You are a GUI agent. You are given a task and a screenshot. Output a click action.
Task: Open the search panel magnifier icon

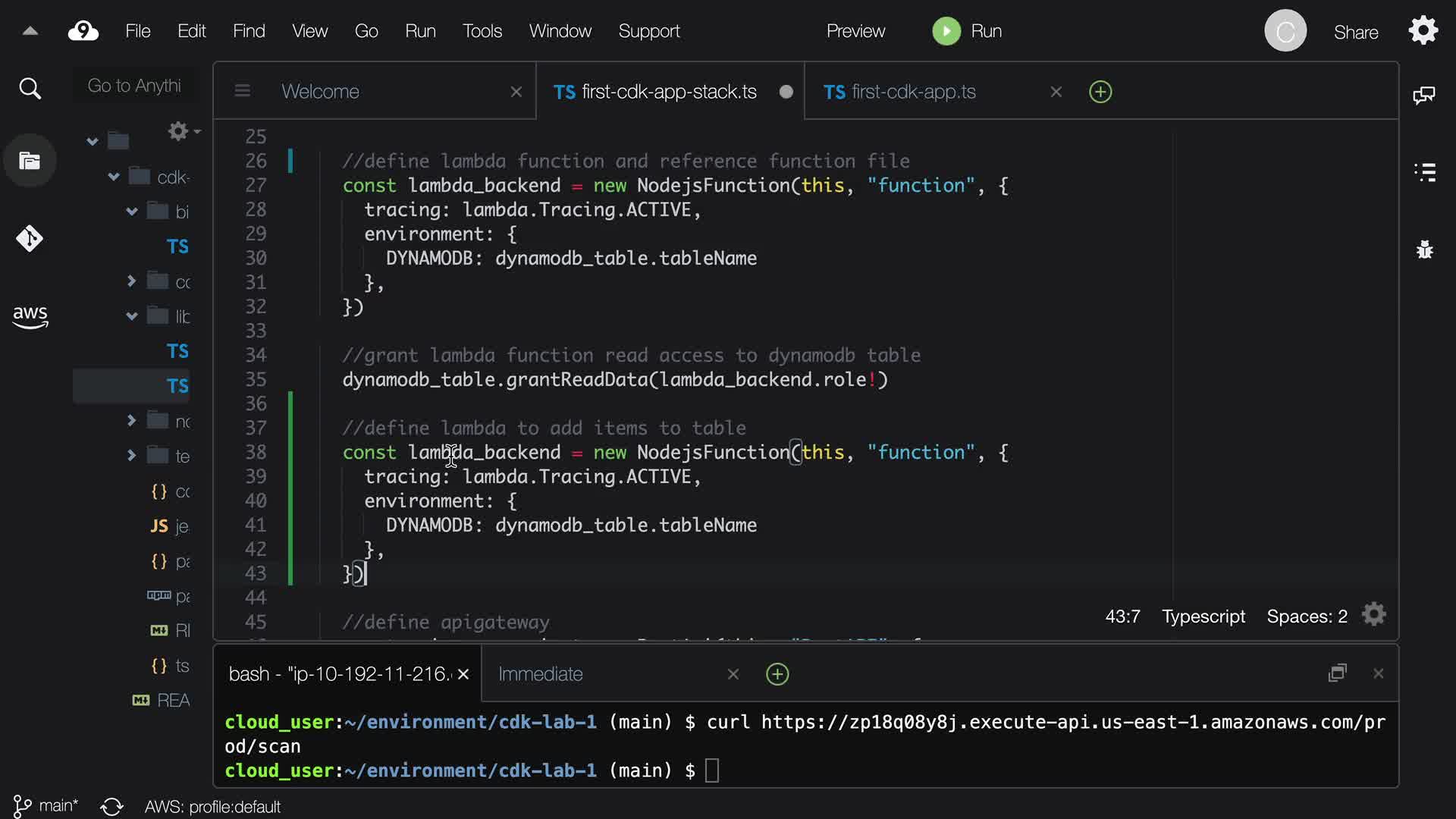point(30,89)
